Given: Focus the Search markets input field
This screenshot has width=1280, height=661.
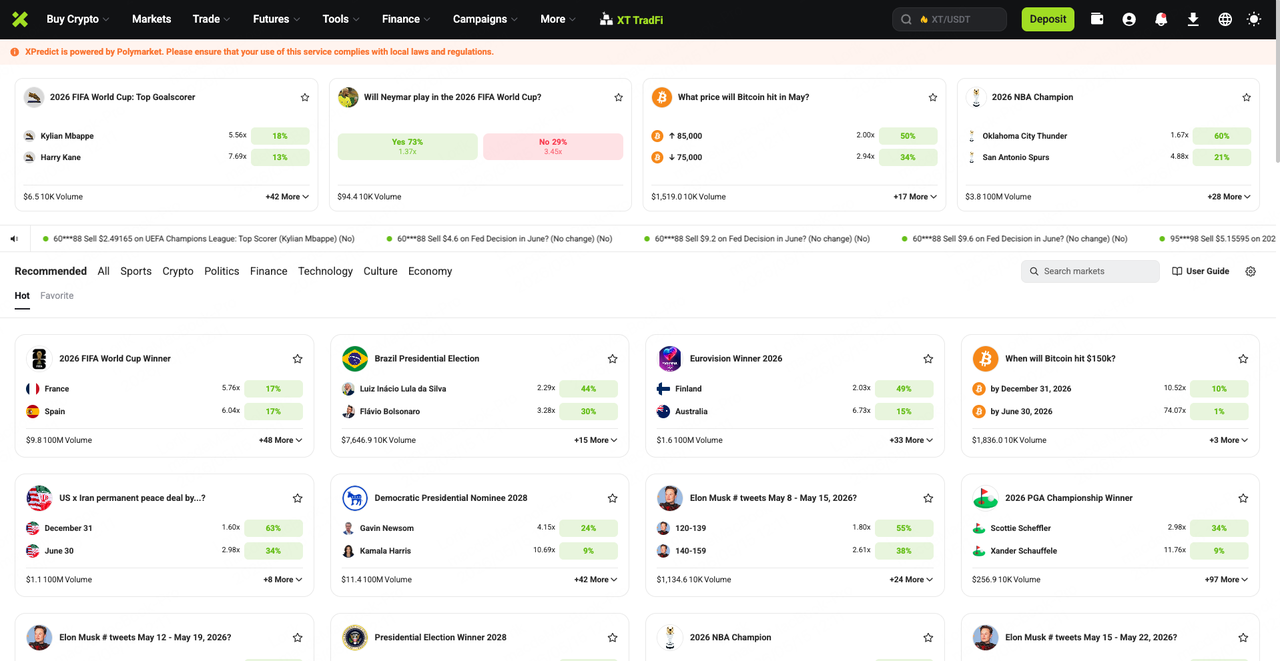Looking at the screenshot, I should tap(1090, 271).
